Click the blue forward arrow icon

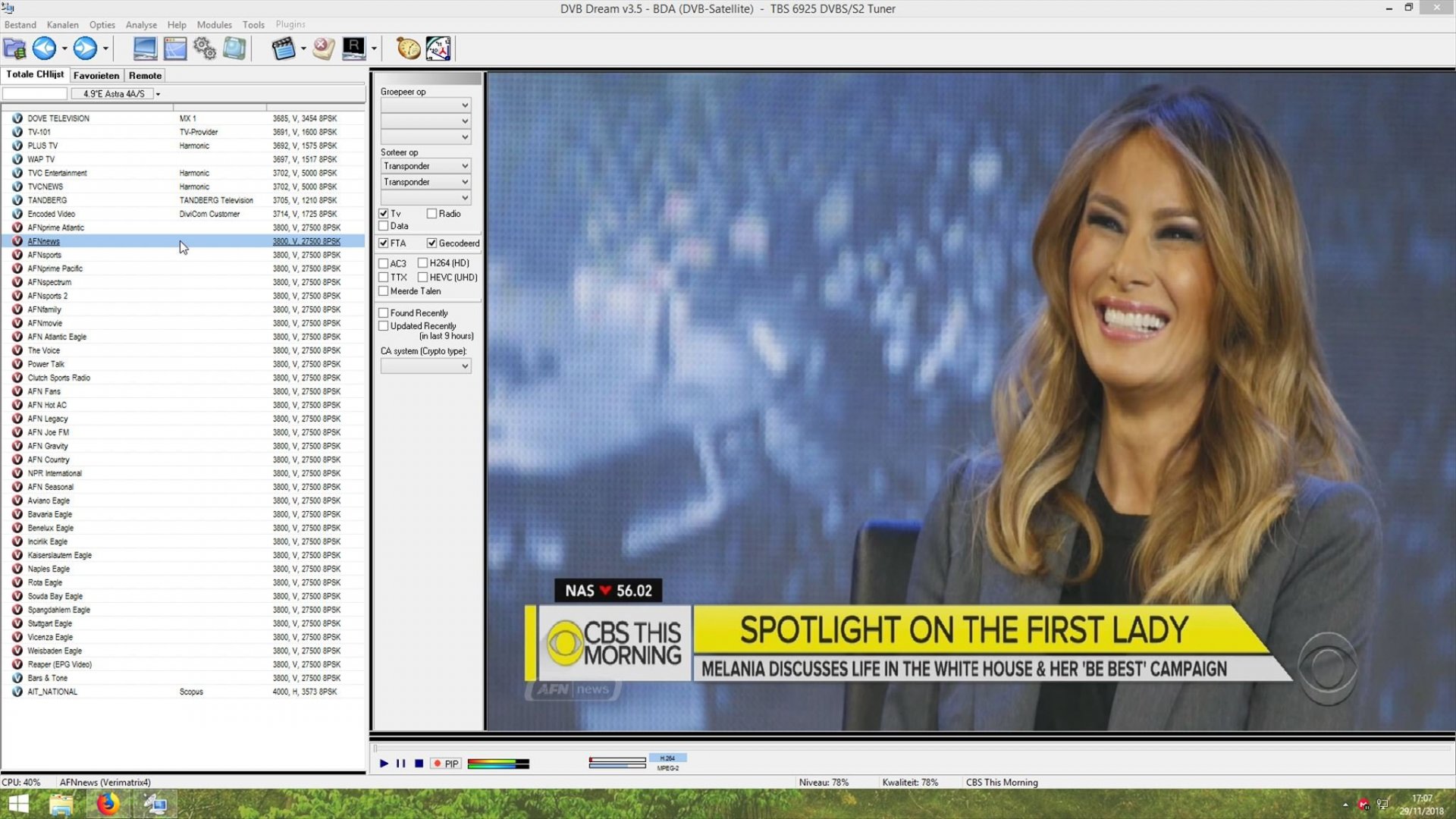click(85, 49)
